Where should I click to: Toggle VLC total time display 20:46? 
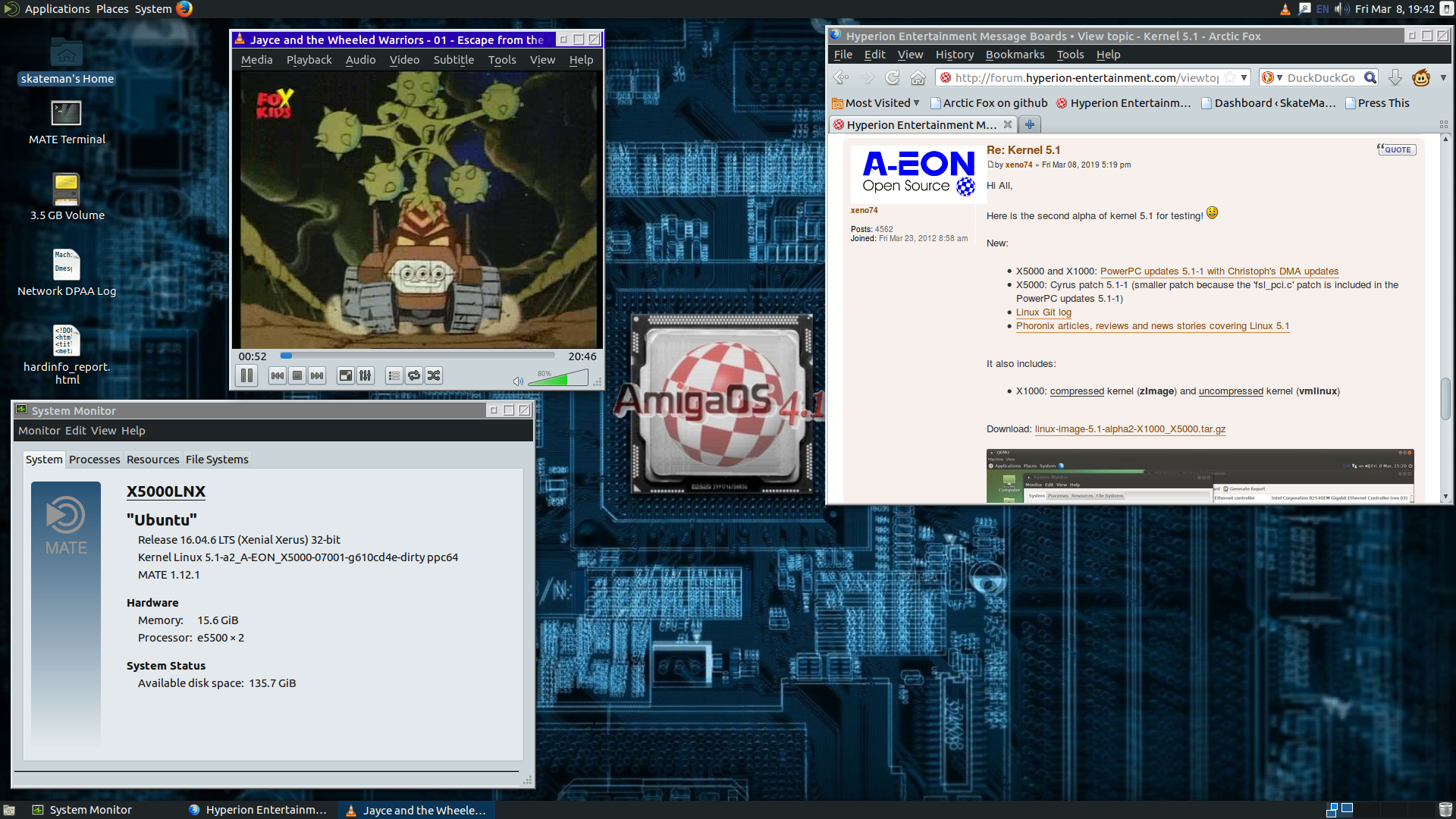[x=582, y=356]
